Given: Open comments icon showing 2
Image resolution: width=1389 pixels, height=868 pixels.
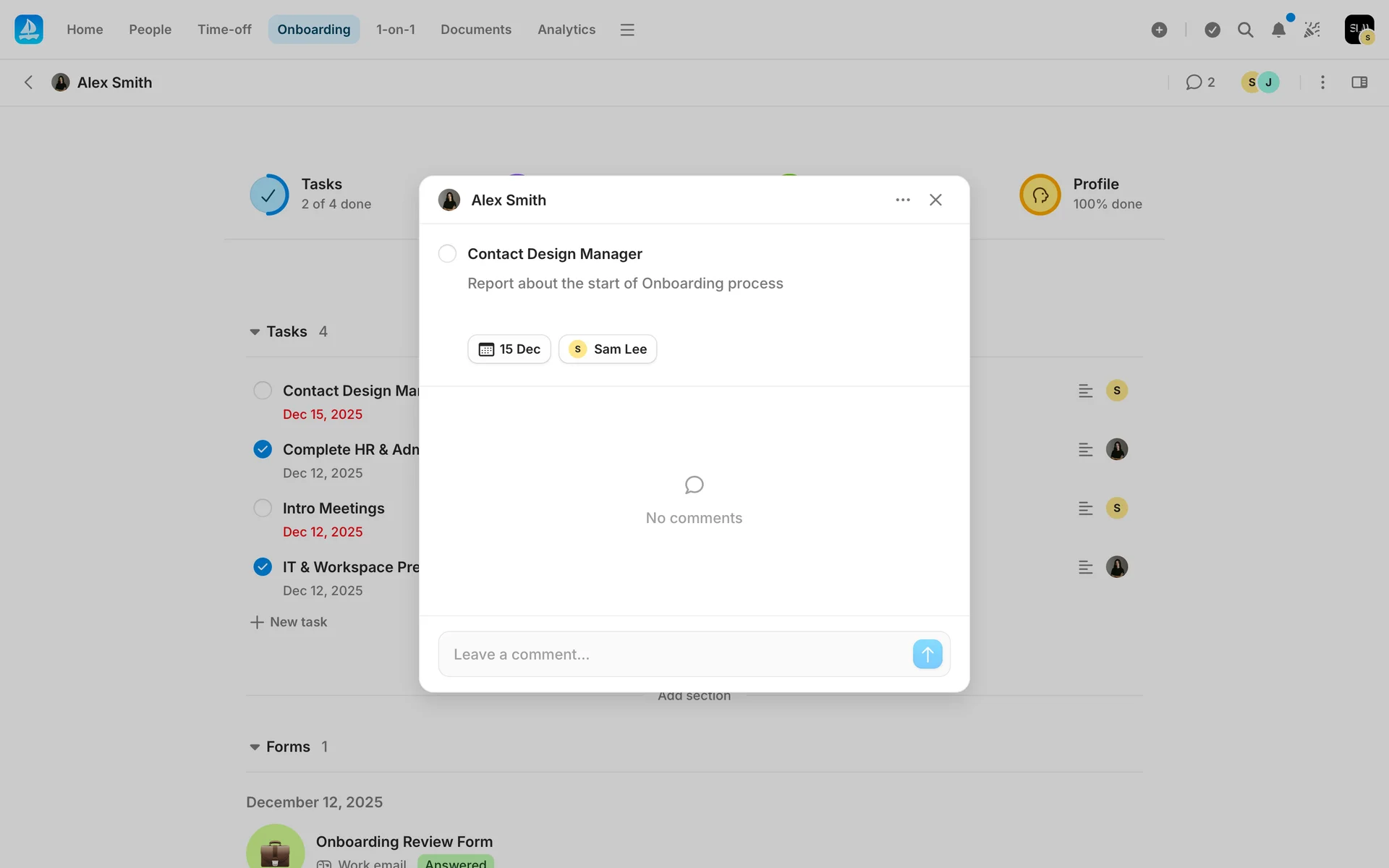Looking at the screenshot, I should [1199, 82].
